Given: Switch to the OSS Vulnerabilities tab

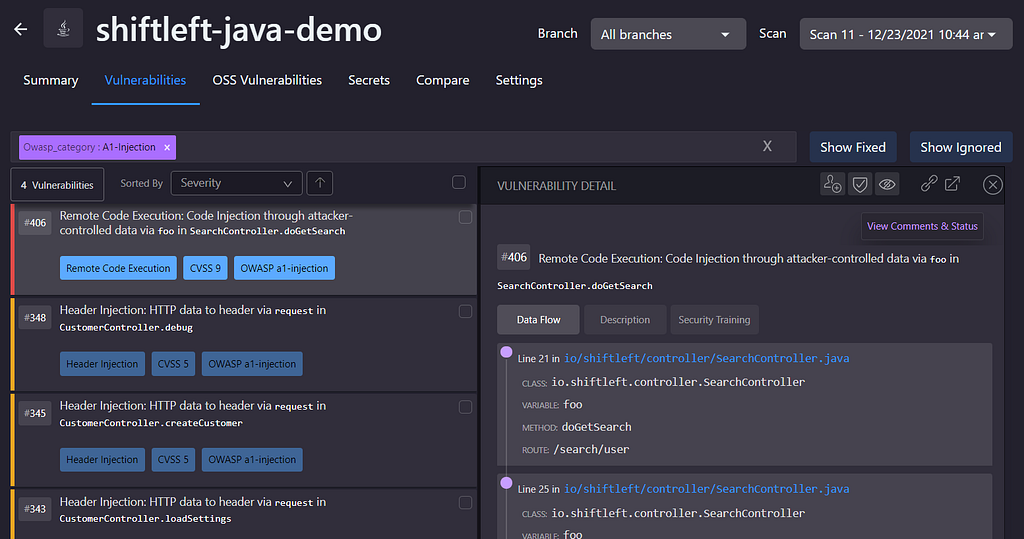Looking at the screenshot, I should pos(267,80).
